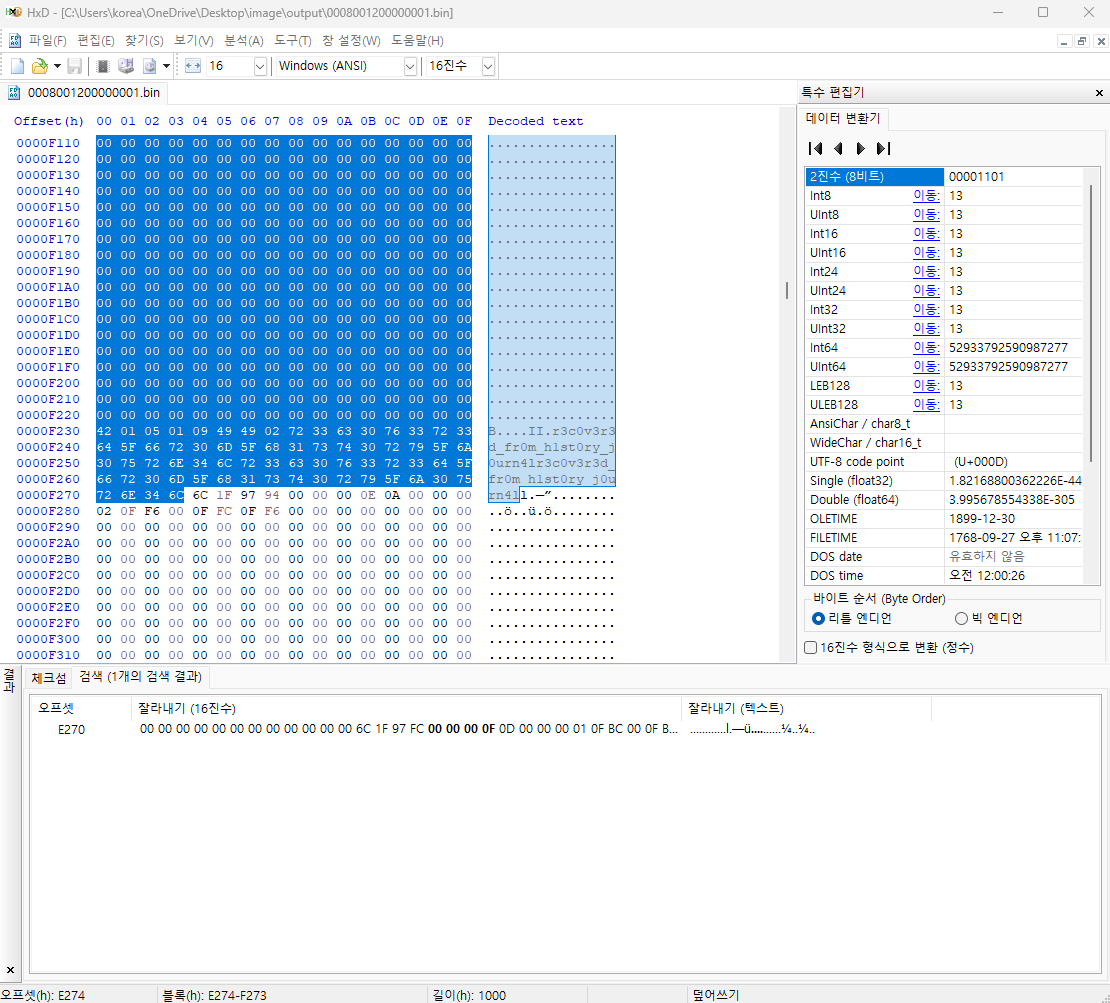Screen dimensions: 1110x1003
Task: Click the 이동 link next to UInt64
Action: pyautogui.click(x=926, y=367)
